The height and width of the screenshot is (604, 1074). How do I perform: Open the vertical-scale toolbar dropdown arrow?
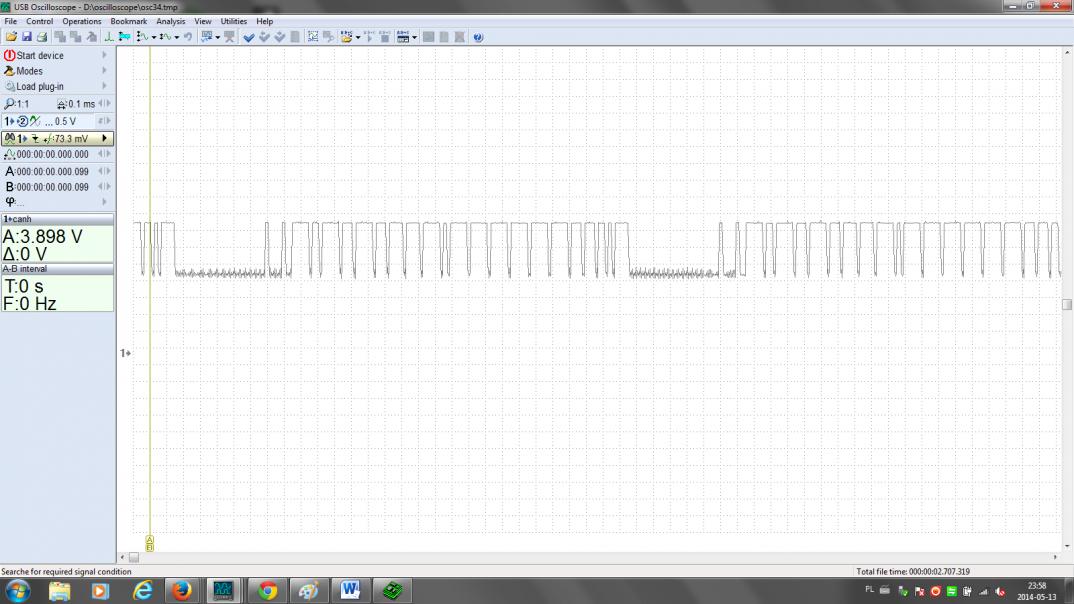tap(154, 37)
